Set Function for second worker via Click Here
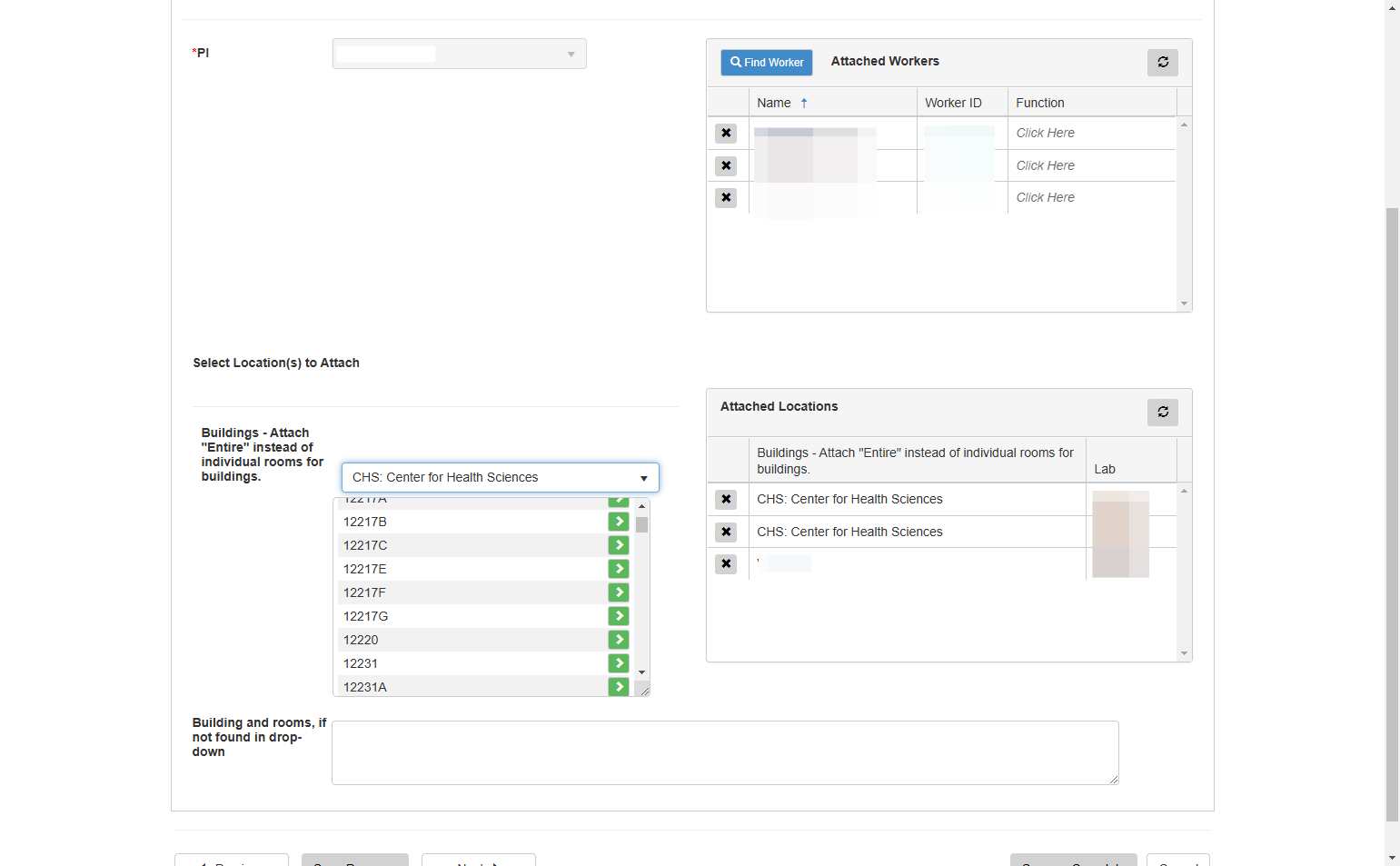 tap(1045, 166)
